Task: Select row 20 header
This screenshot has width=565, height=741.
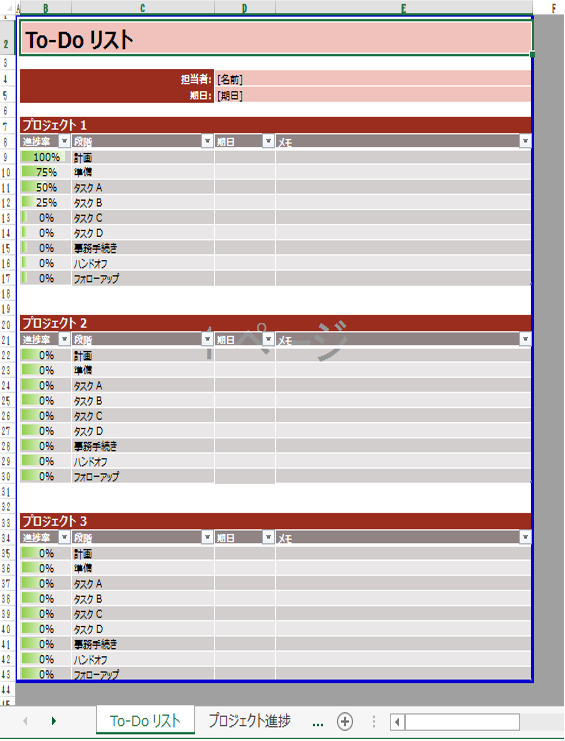Action: pyautogui.click(x=6, y=324)
